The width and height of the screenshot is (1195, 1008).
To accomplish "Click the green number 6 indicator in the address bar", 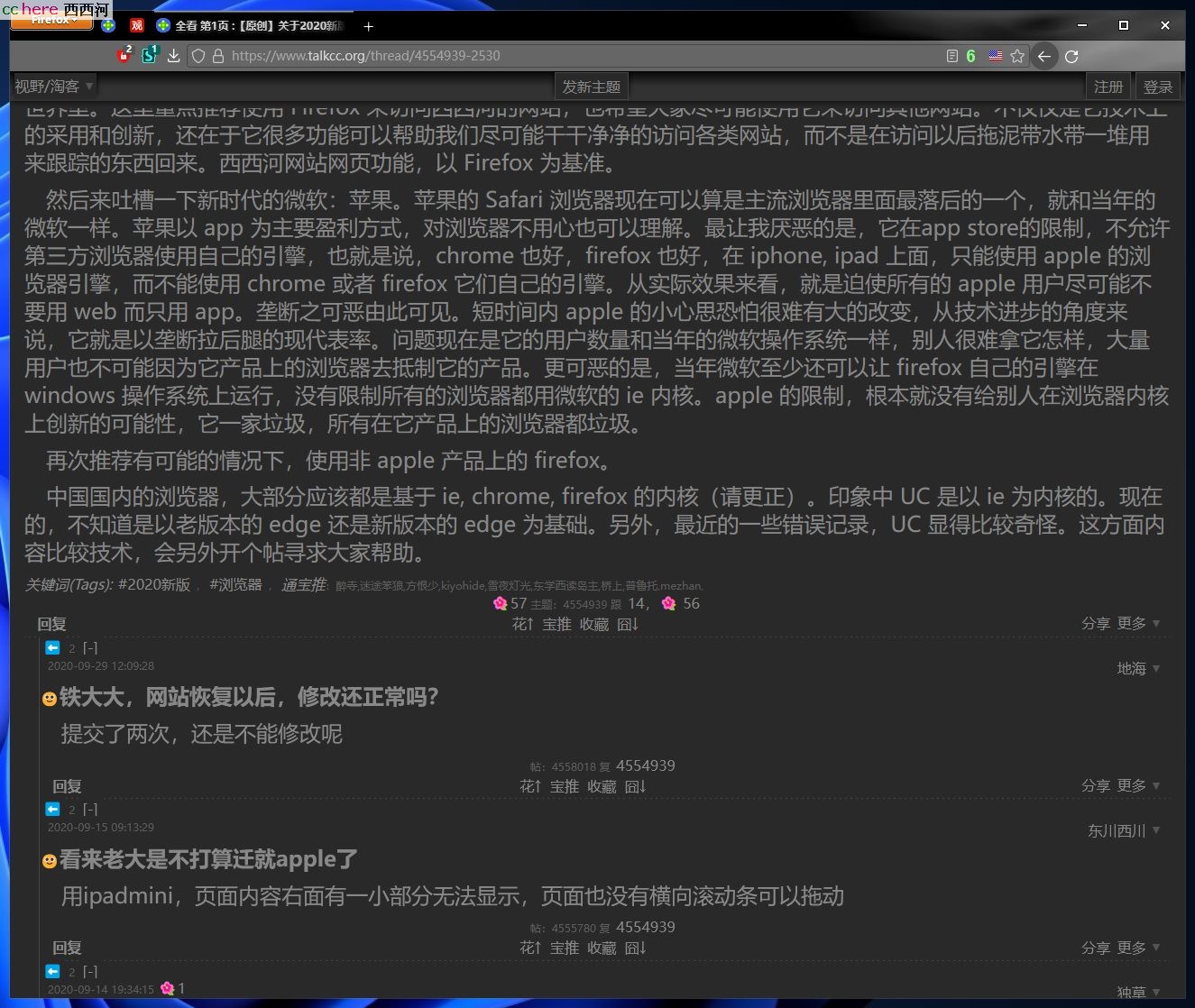I will coord(971,56).
